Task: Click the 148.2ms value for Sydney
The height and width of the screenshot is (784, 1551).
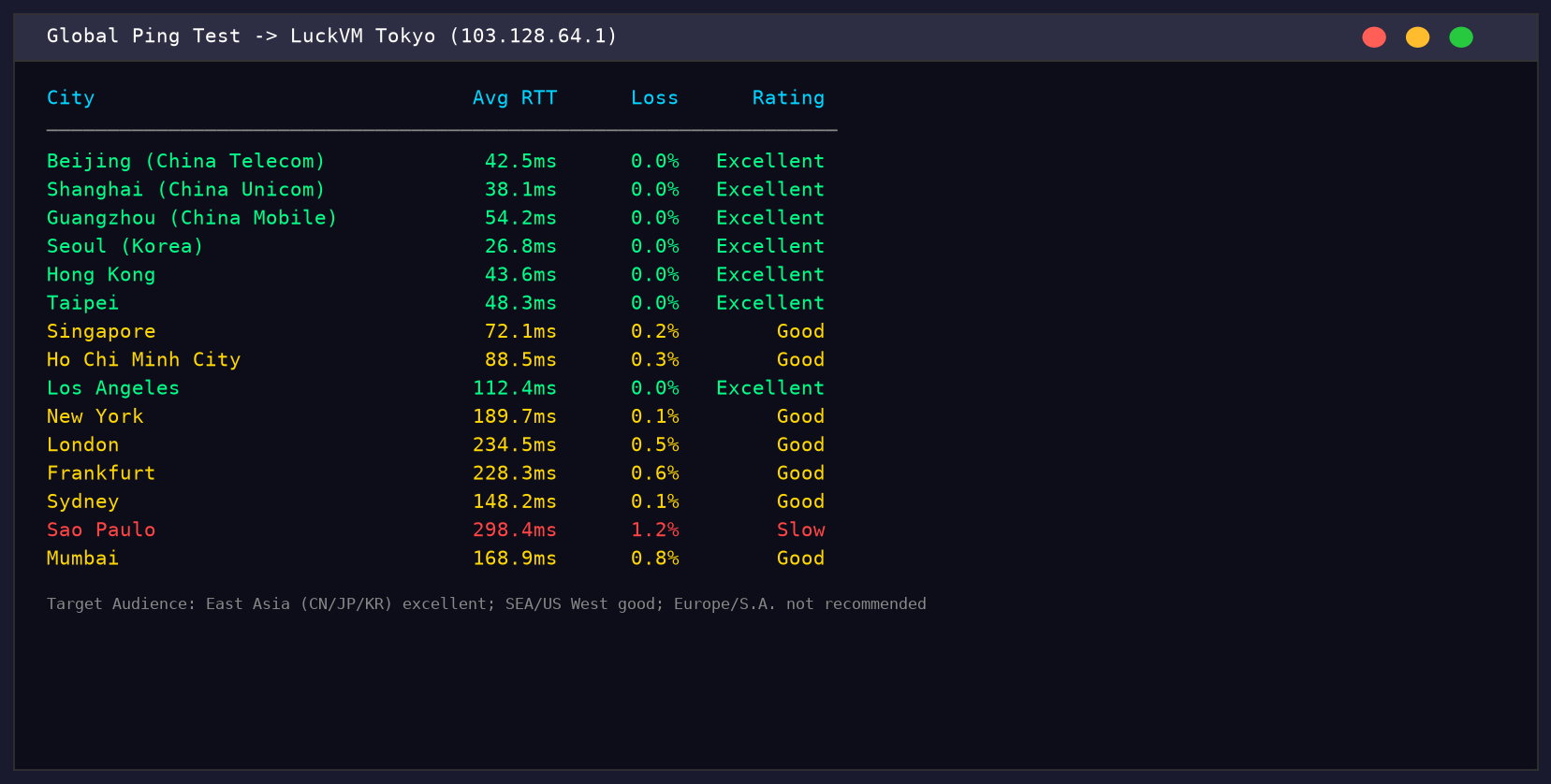Action: click(x=515, y=501)
